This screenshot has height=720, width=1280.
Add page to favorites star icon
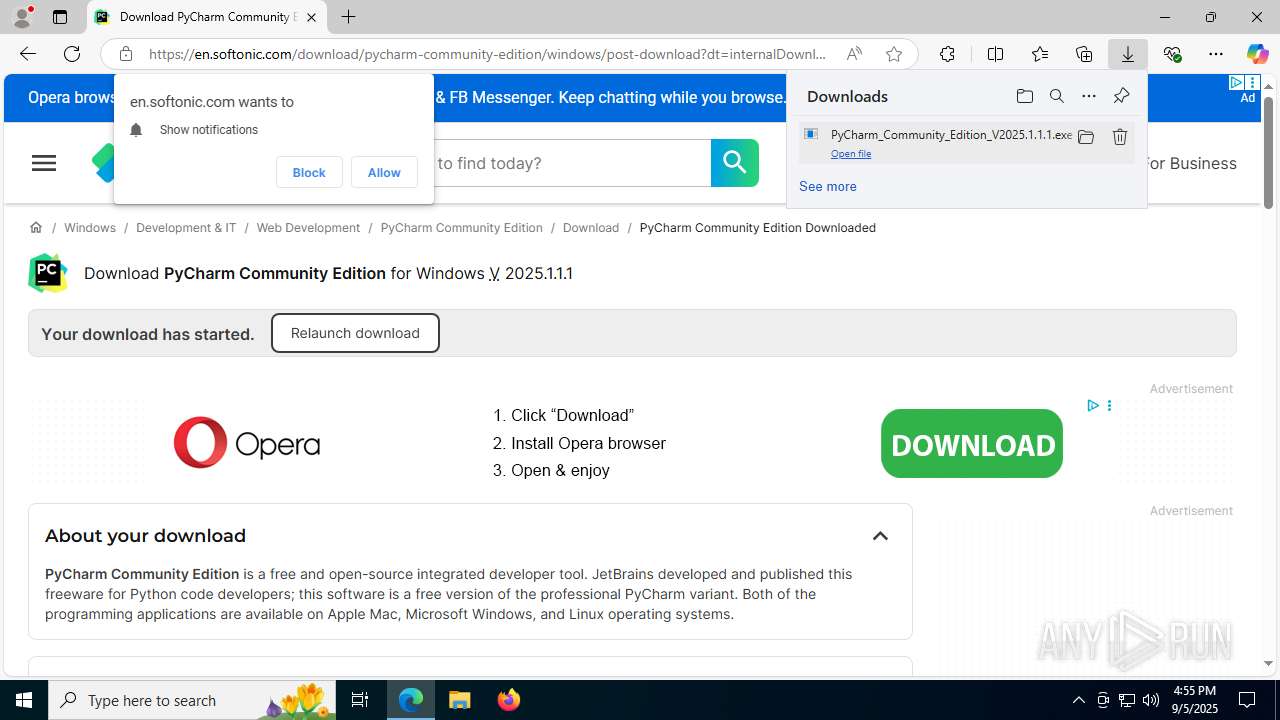(x=894, y=54)
